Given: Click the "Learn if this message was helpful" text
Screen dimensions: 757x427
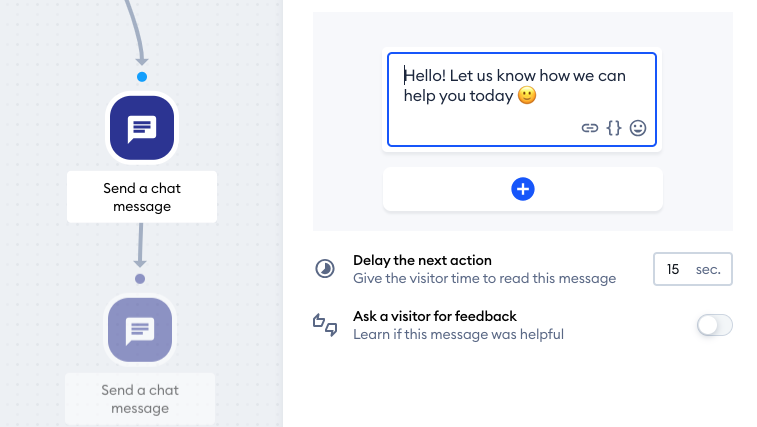Looking at the screenshot, I should 459,334.
